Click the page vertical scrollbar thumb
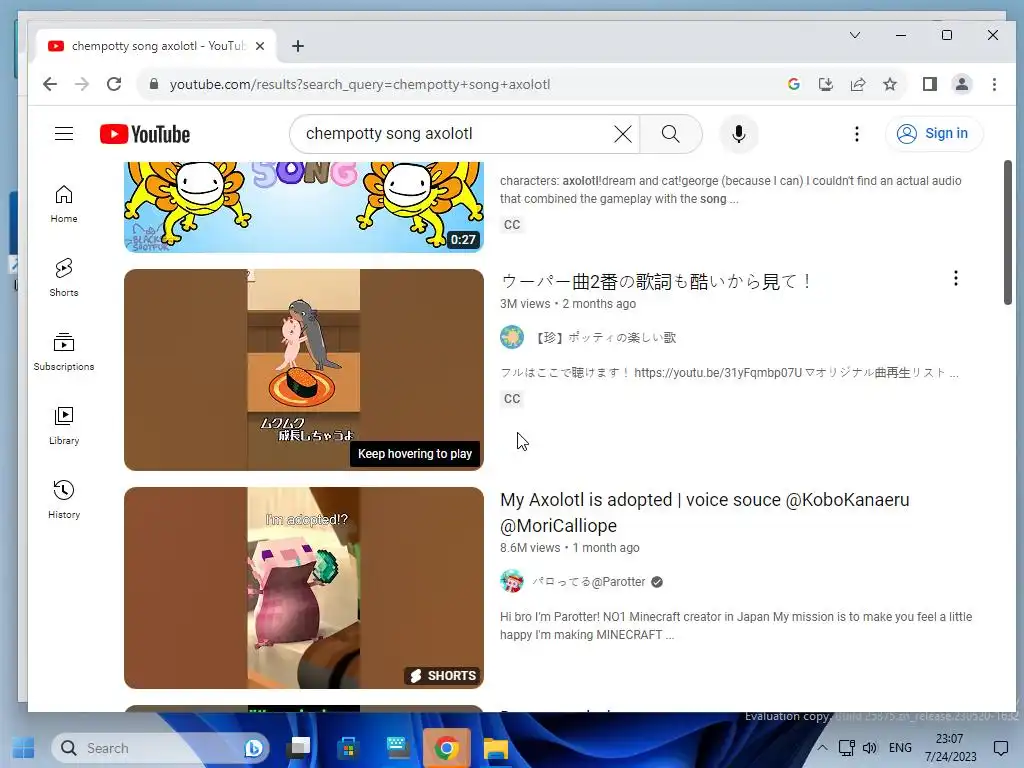Image resolution: width=1024 pixels, height=768 pixels. [x=1008, y=232]
